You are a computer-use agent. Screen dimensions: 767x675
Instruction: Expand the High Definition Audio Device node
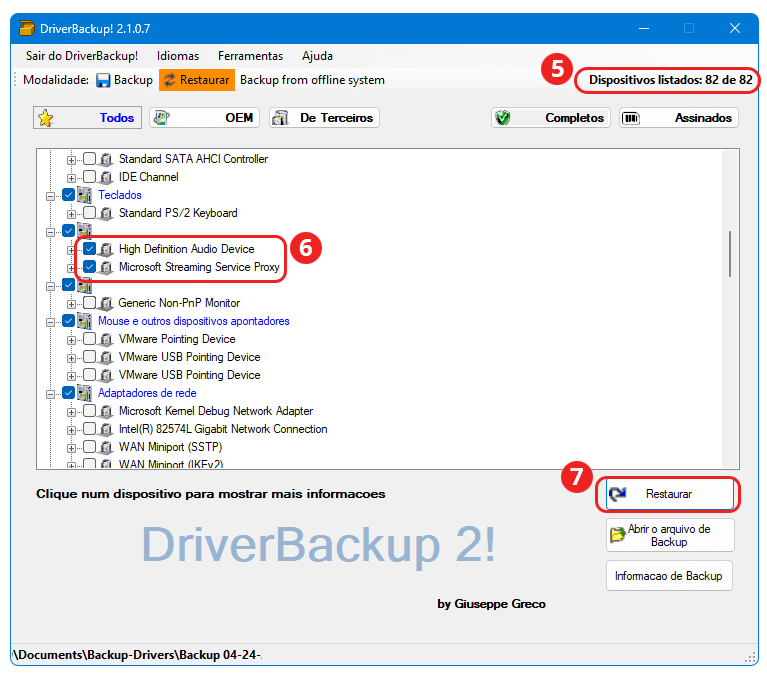click(x=71, y=250)
